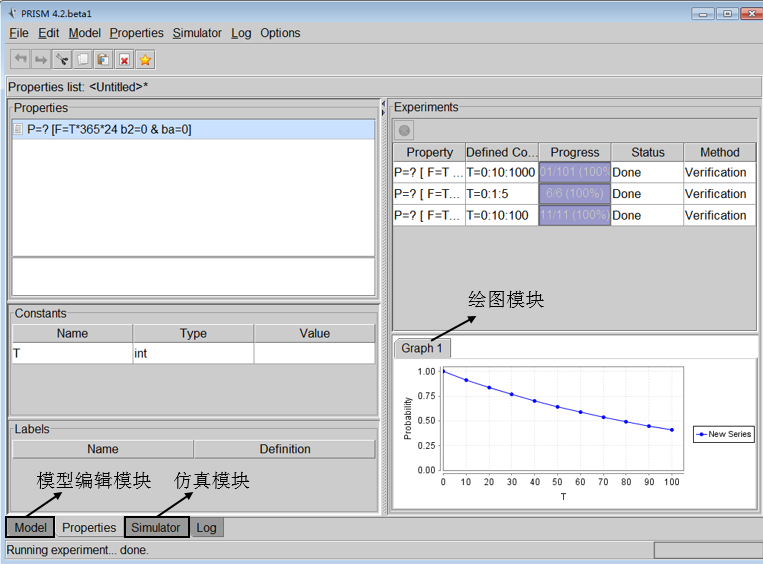
Task: Switch to the Simulator tab
Action: point(156,527)
